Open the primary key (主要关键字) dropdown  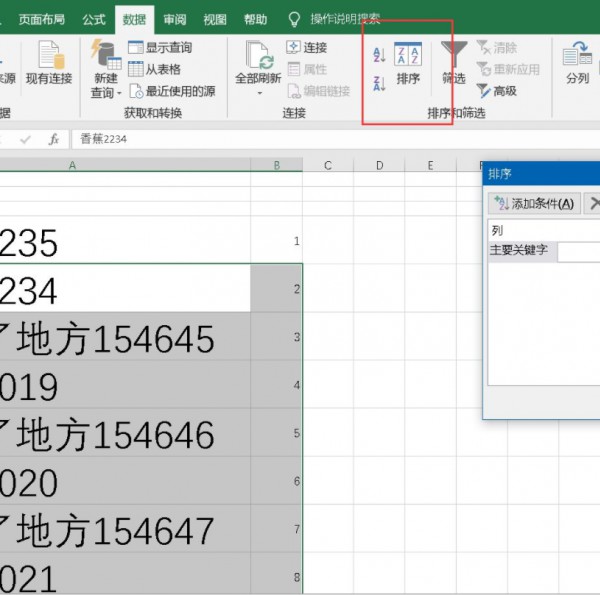pyautogui.click(x=579, y=252)
